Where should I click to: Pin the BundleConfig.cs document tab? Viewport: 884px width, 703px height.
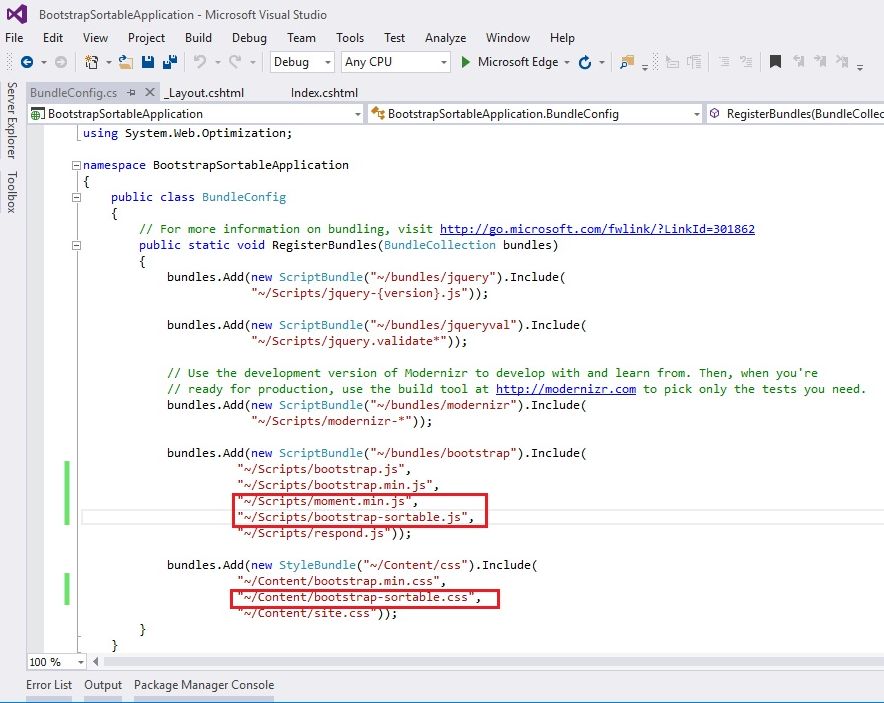click(130, 92)
